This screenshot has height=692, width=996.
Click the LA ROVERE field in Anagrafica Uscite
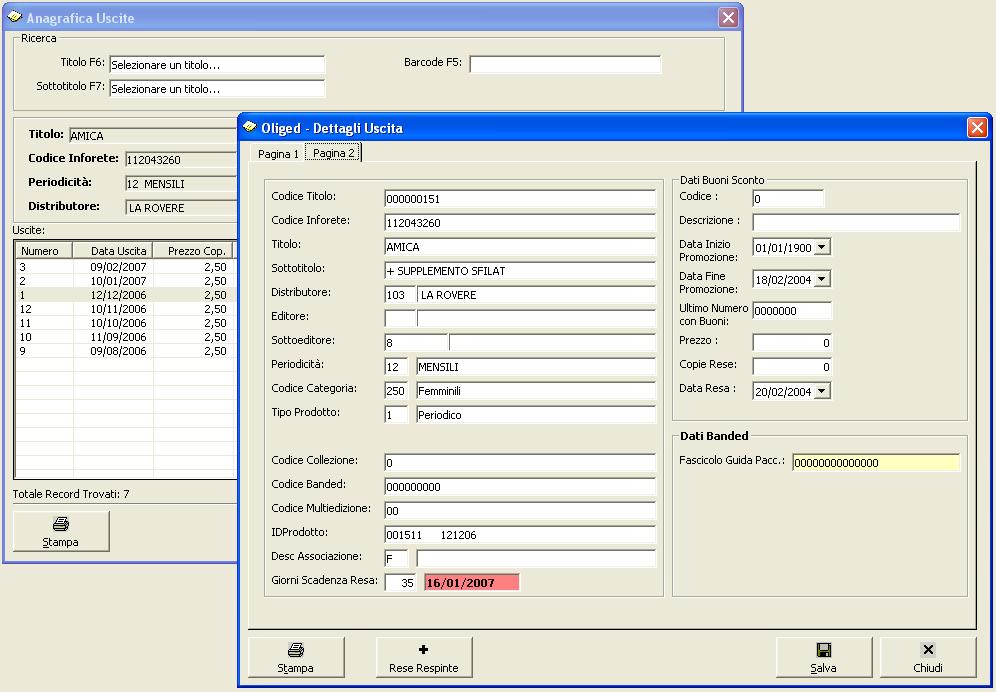point(181,208)
